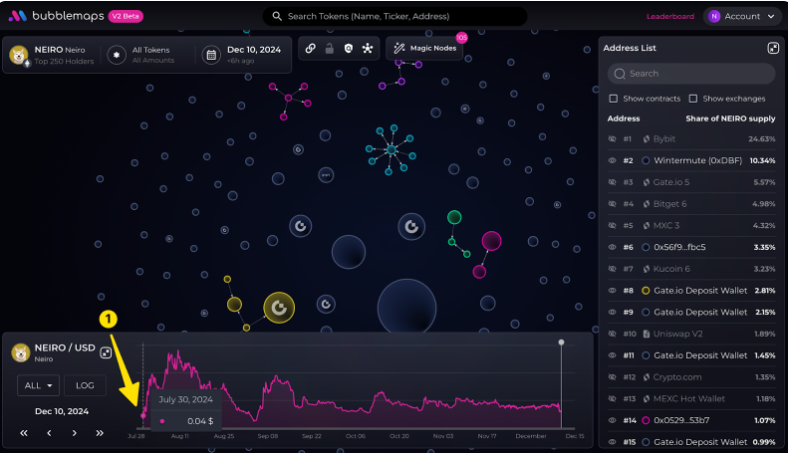The height and width of the screenshot is (453, 788).
Task: Click the cluster nodes icon in the toolbar
Action: 367,48
